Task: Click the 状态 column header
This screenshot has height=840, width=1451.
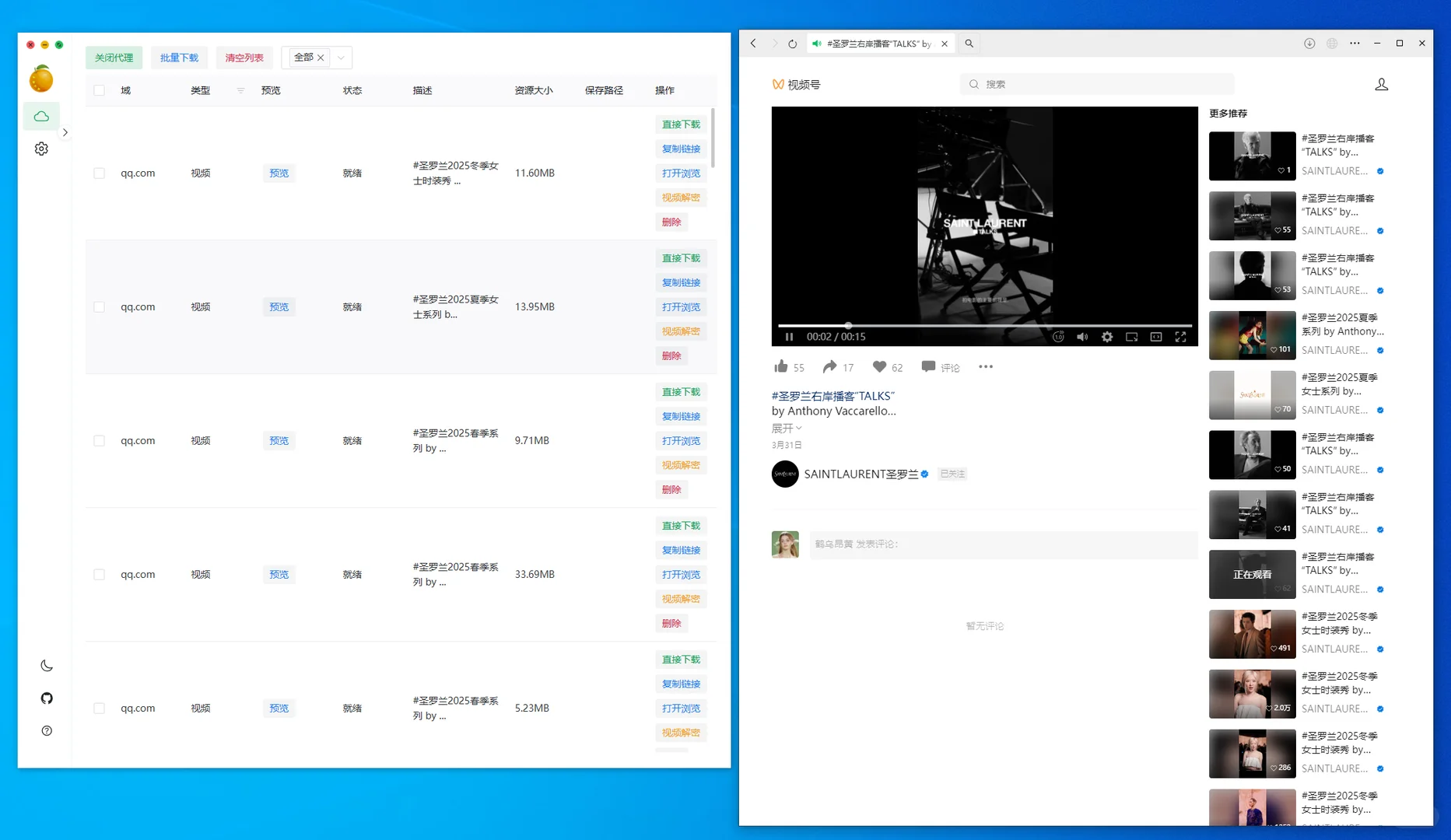Action: point(352,90)
